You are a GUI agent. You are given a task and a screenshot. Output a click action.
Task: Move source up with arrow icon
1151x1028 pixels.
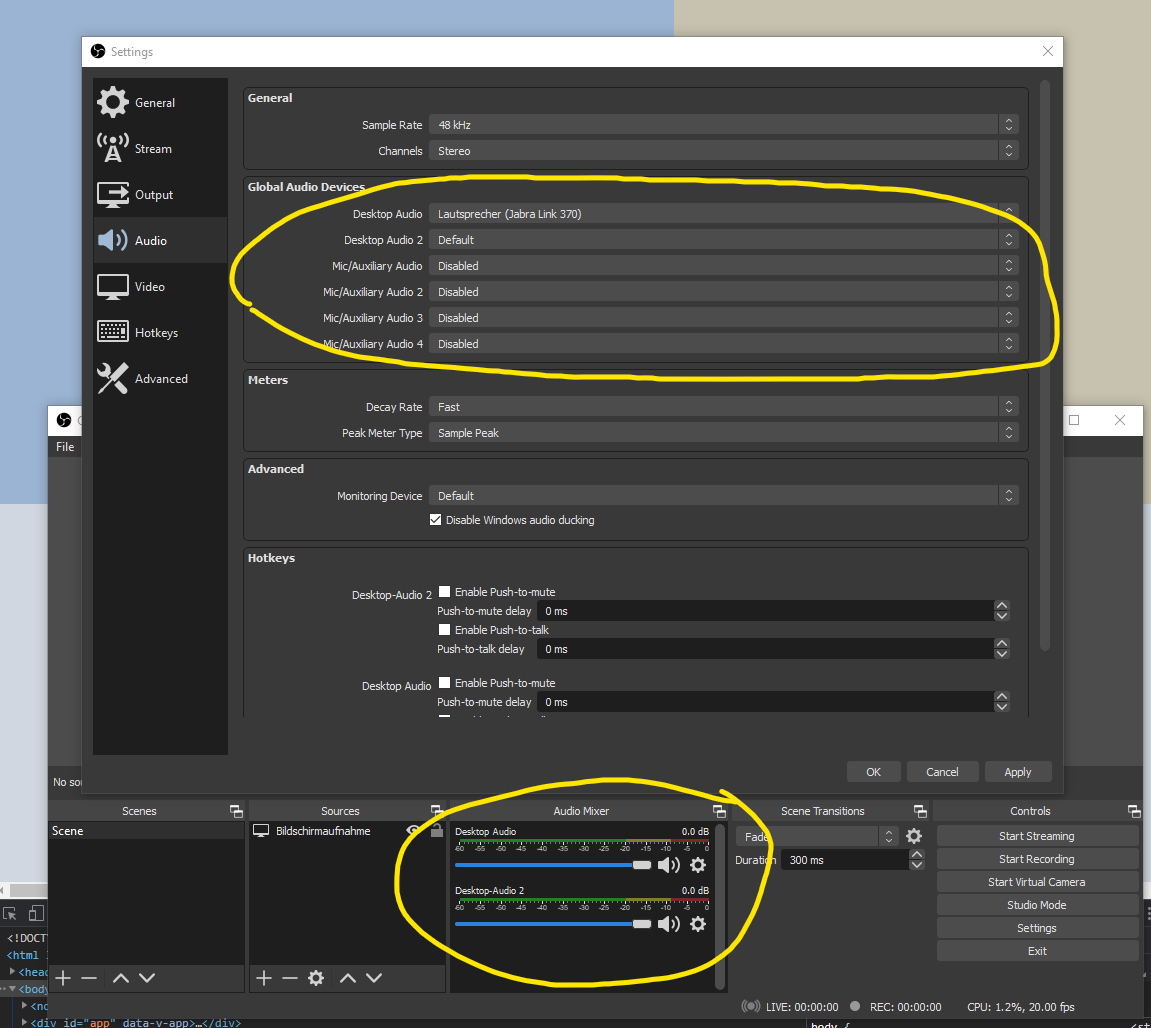coord(348,977)
